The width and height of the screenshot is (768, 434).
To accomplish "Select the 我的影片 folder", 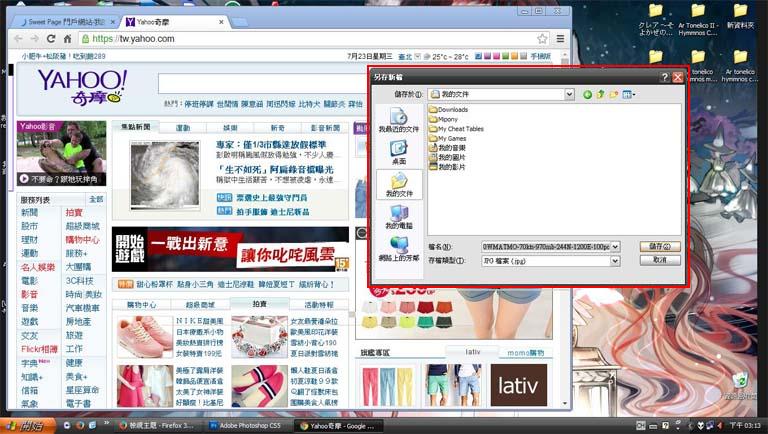I will point(447,167).
